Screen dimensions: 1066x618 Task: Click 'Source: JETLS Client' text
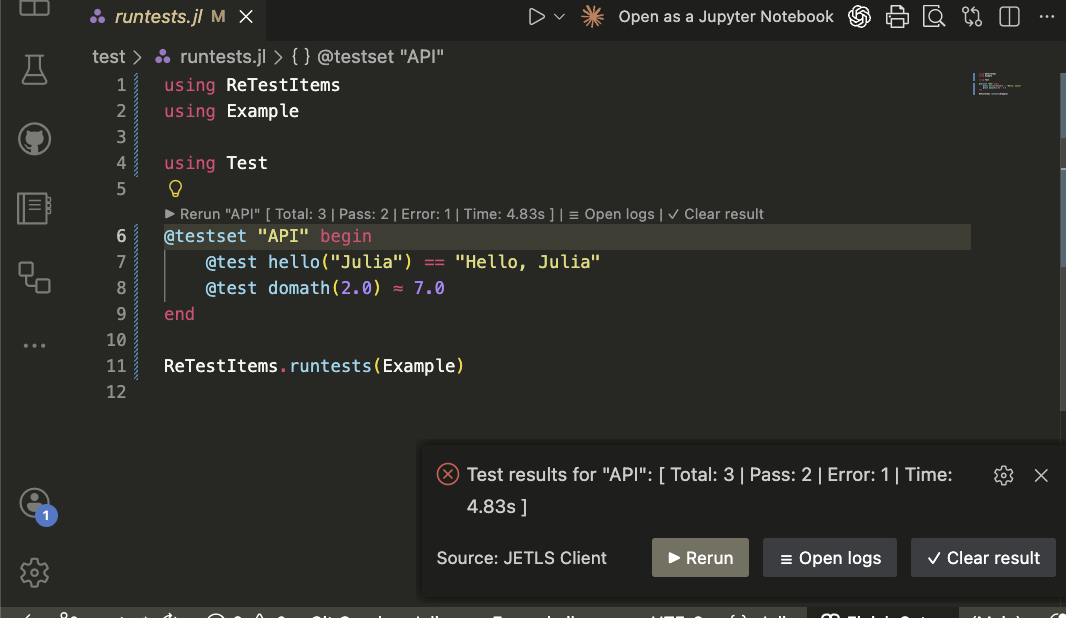point(521,557)
